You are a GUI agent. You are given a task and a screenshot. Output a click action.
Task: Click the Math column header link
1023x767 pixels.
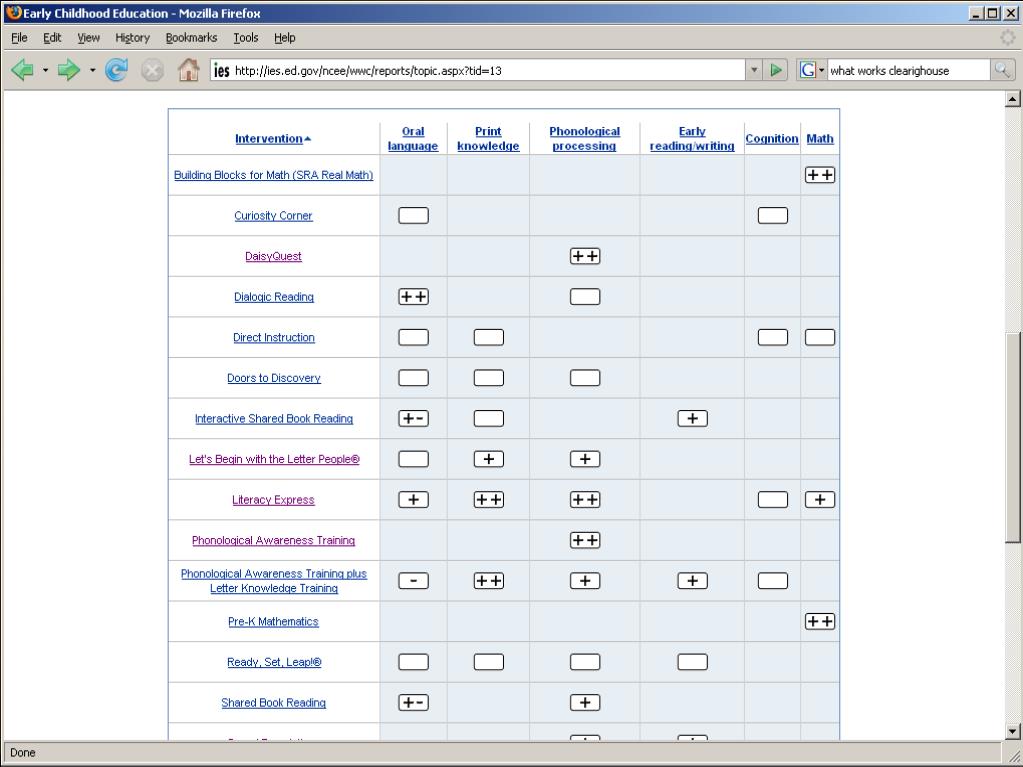tap(819, 138)
